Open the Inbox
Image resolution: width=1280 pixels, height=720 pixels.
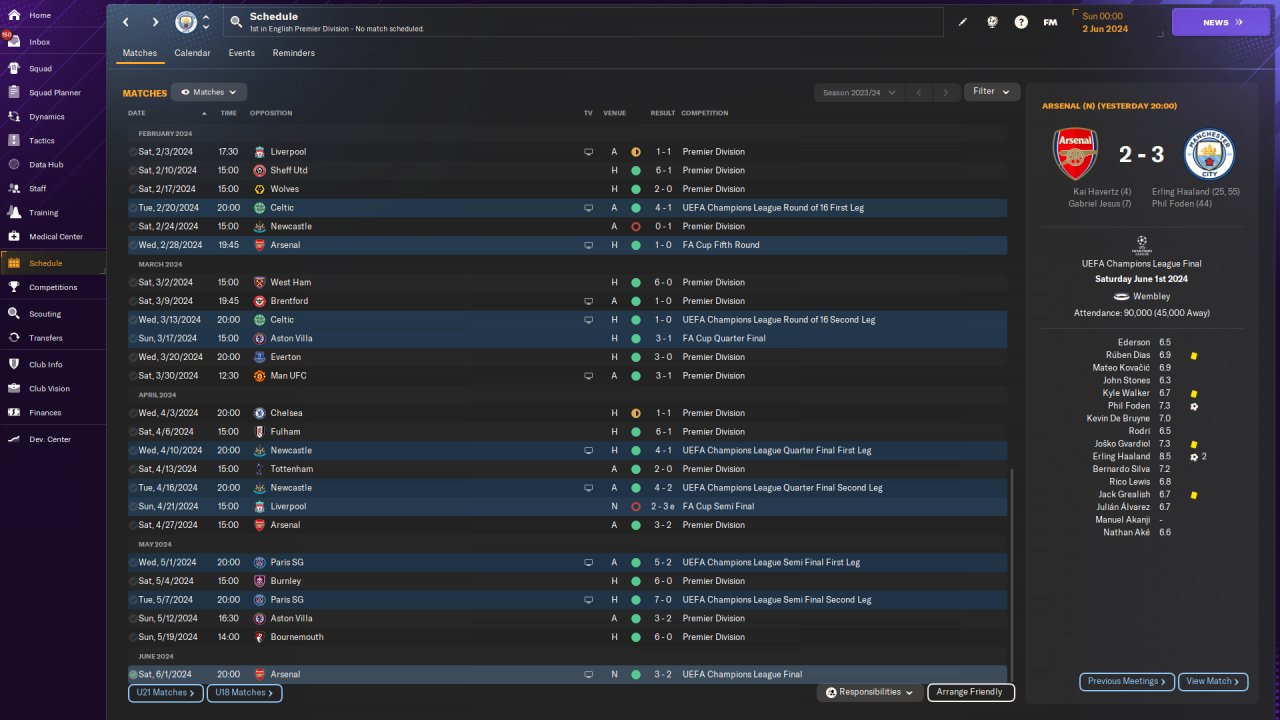(x=52, y=42)
